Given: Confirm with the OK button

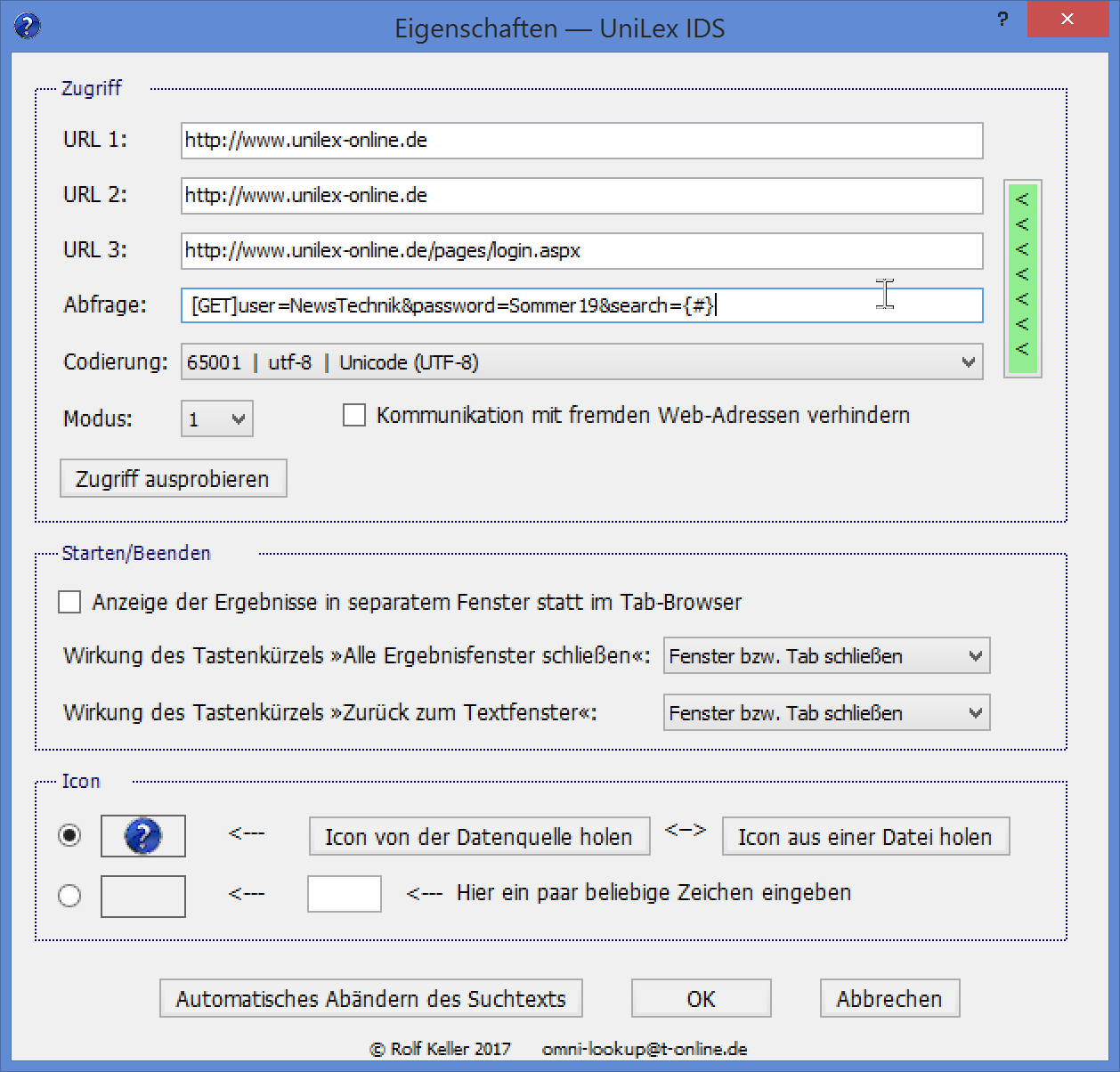Looking at the screenshot, I should point(702,999).
